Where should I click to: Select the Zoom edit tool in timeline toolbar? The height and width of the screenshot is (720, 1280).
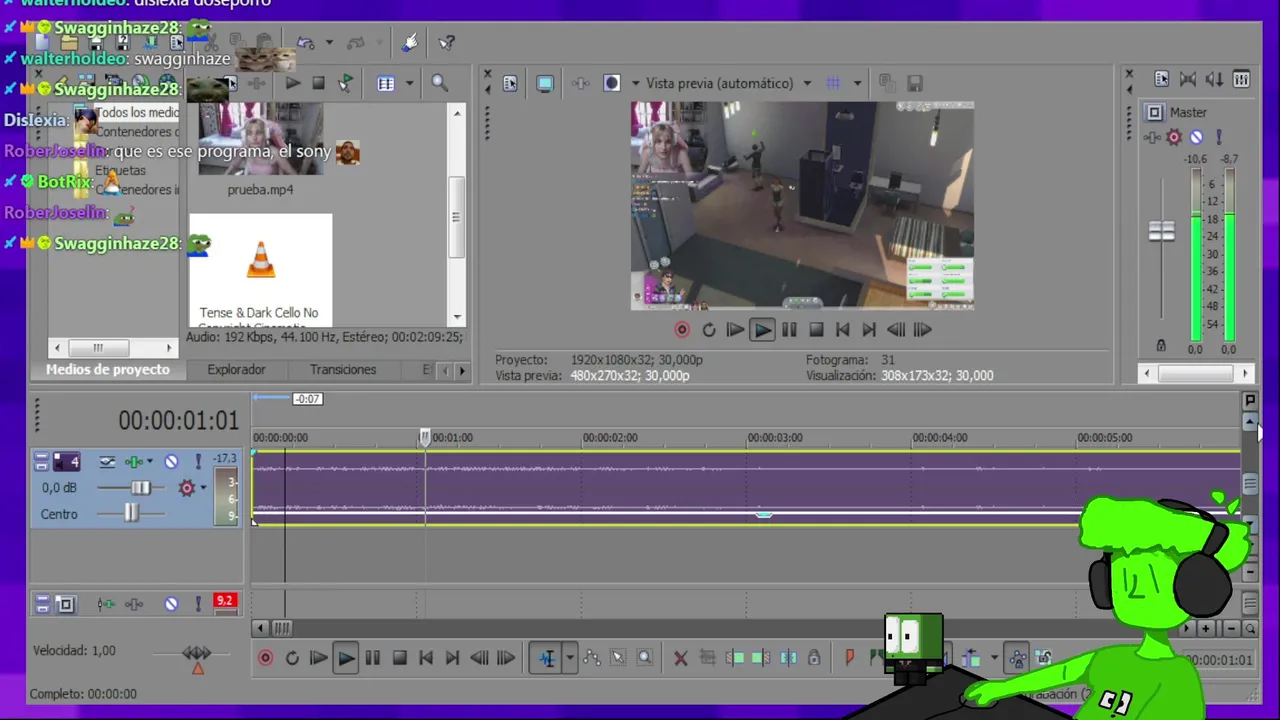[x=645, y=658]
